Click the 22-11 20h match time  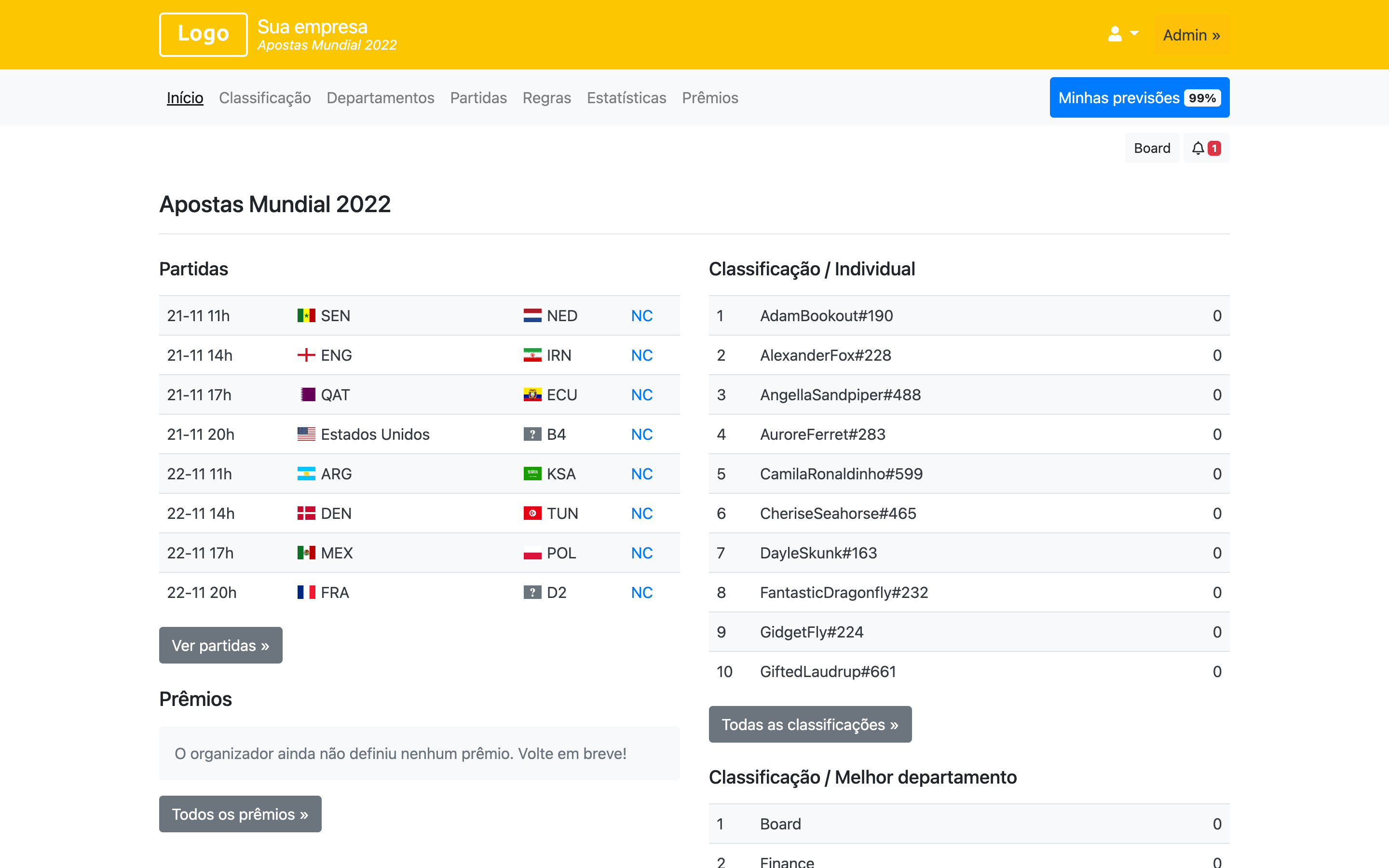[202, 593]
